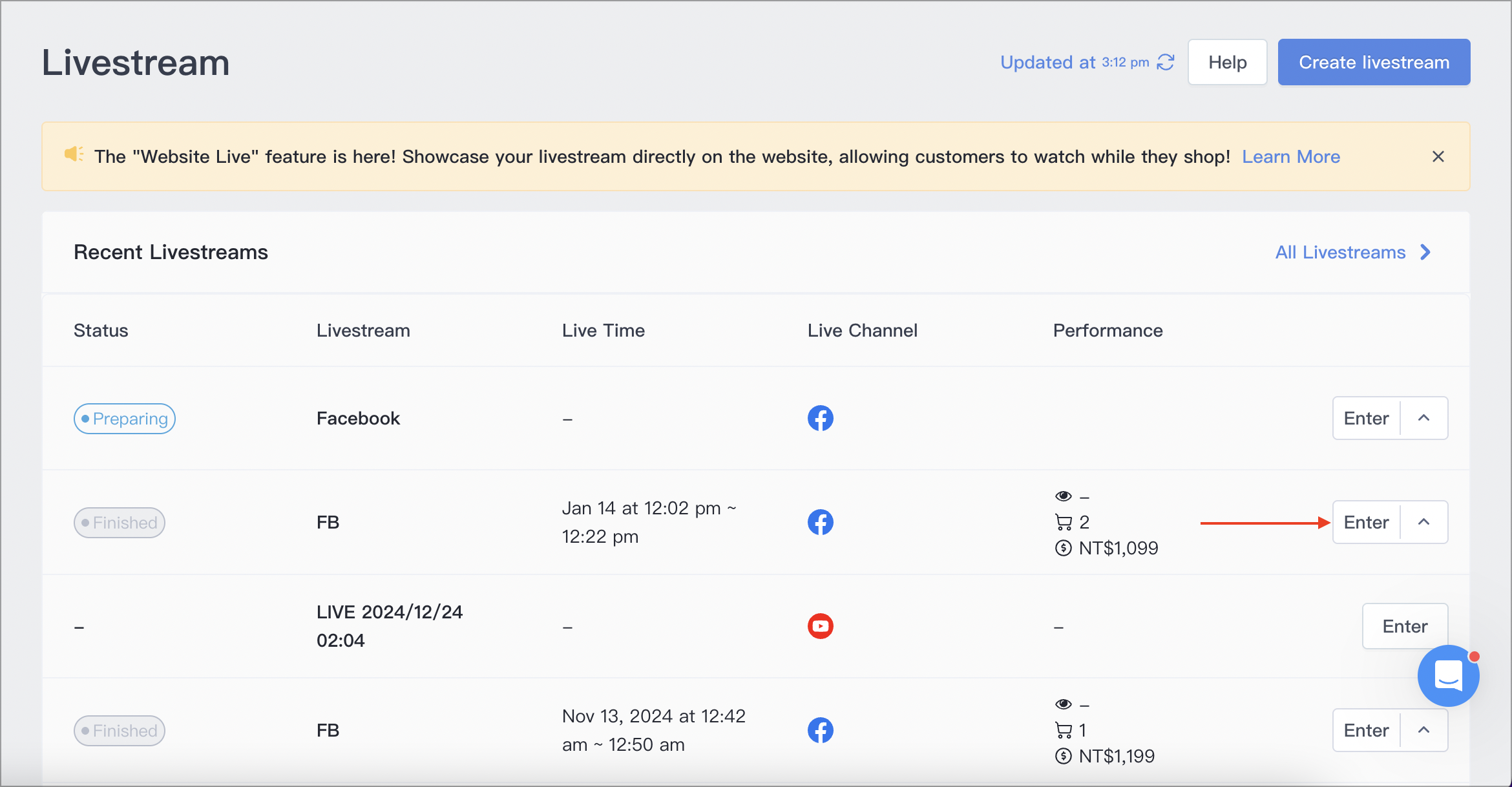Click the Facebook icon for the Nov 13 livestream

click(821, 730)
